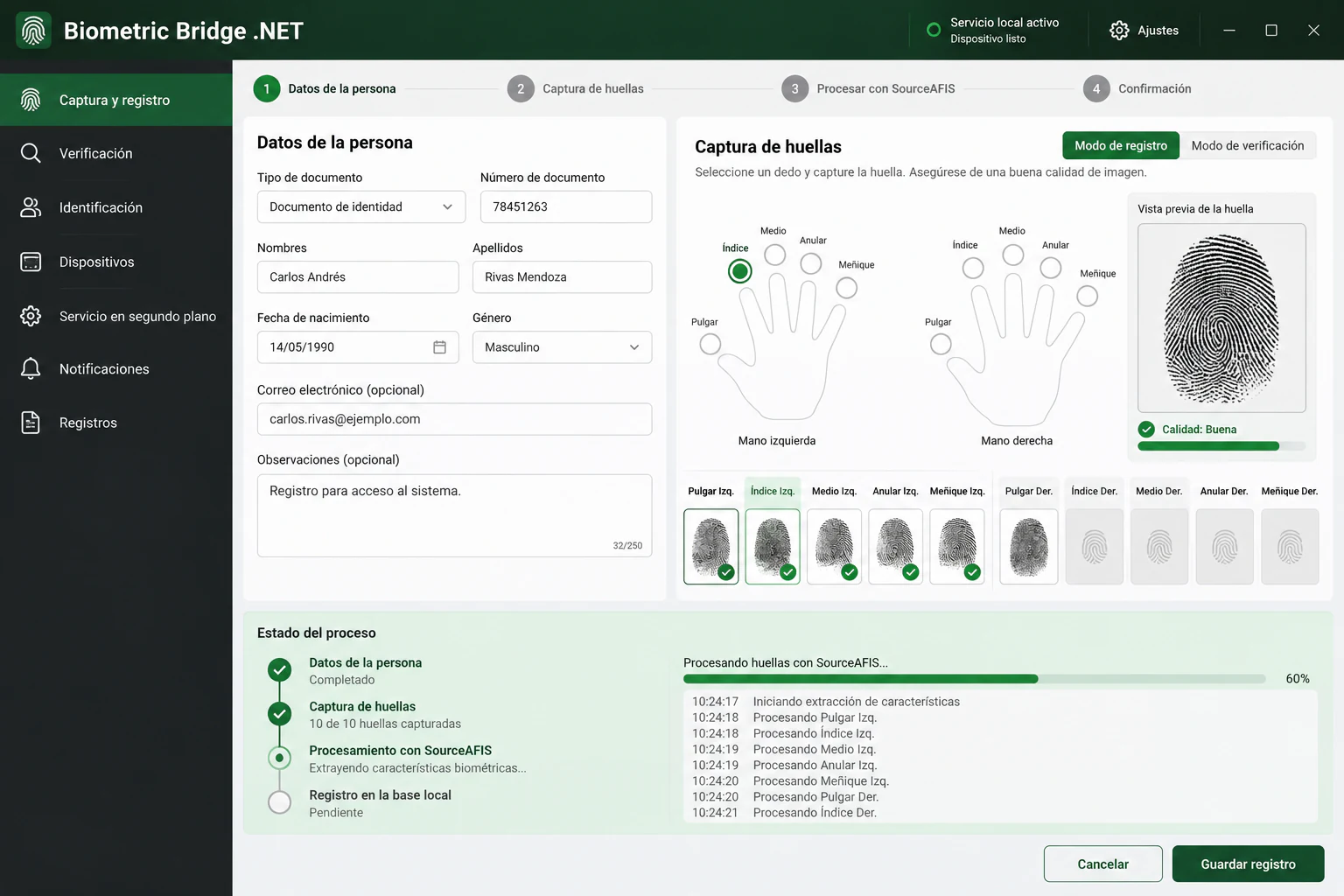1344x896 pixels.
Task: Select right hand Índice finger radio
Action: coord(973,269)
